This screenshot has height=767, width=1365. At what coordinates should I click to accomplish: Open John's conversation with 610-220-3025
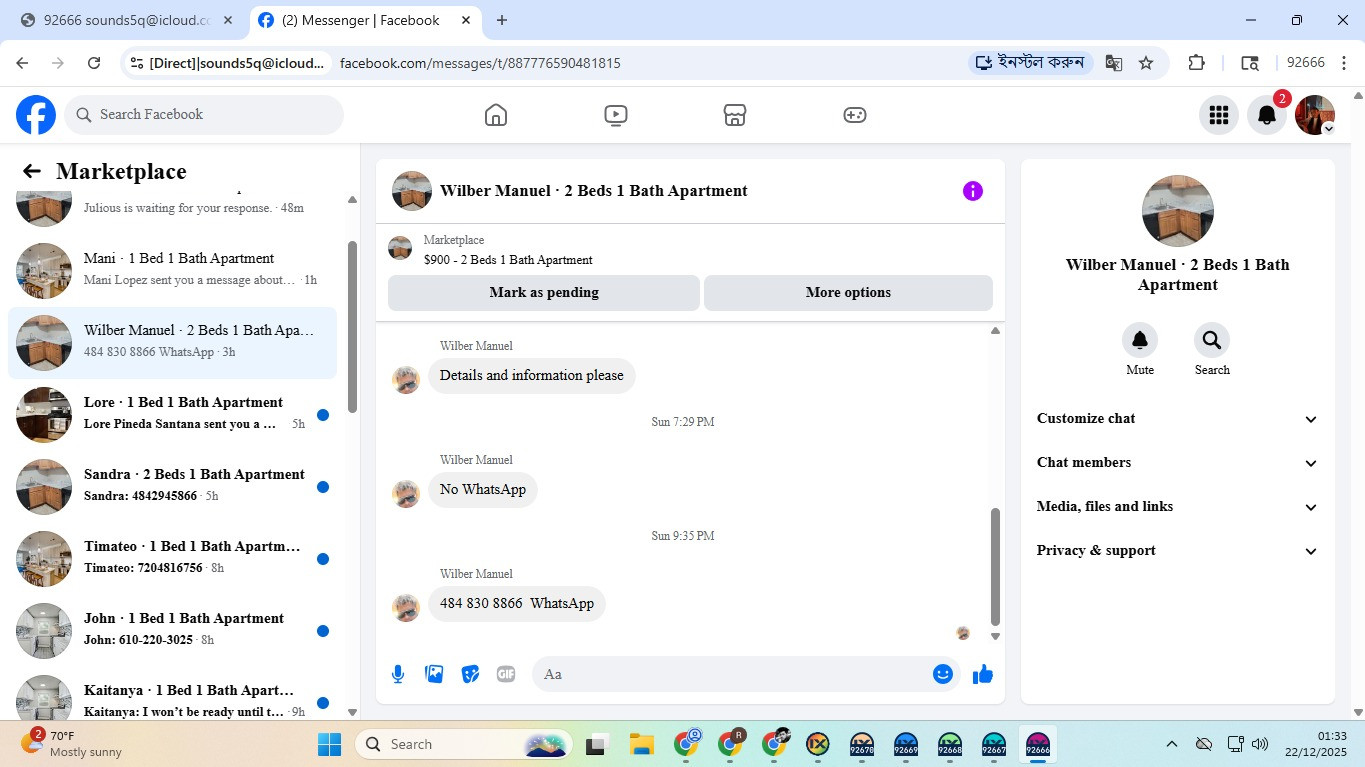tap(172, 630)
